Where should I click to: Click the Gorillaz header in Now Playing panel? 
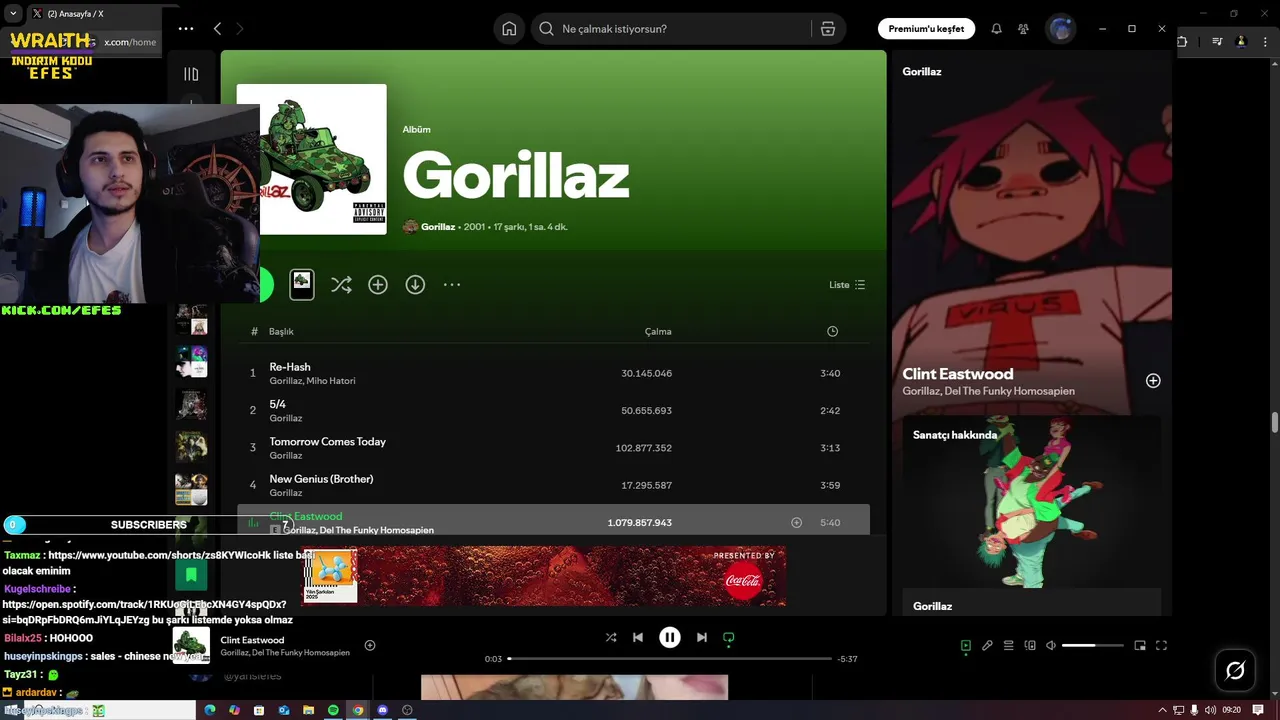[x=922, y=71]
